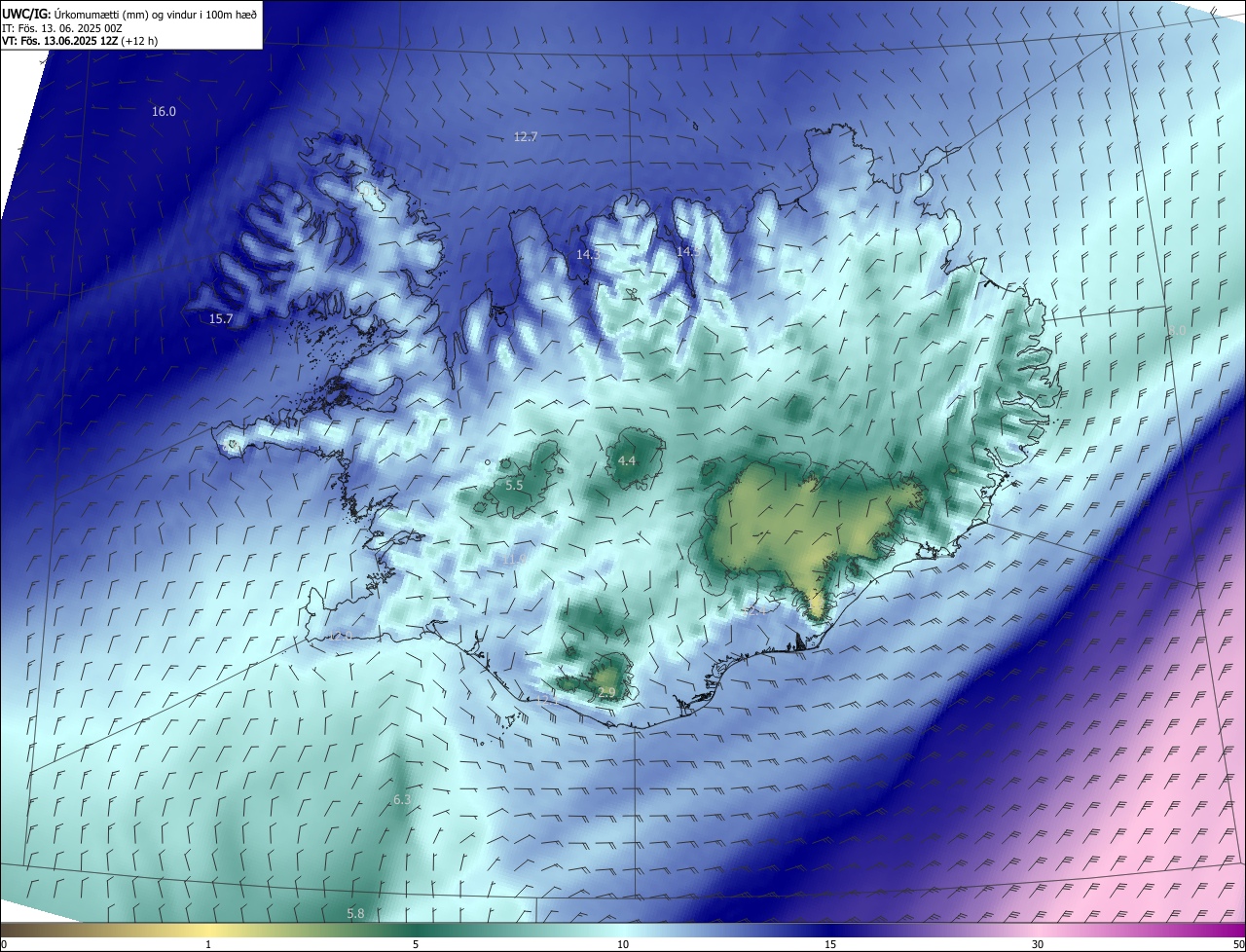Click the 4.4 value label on the glacier
The height and width of the screenshot is (952, 1246).
tap(627, 461)
